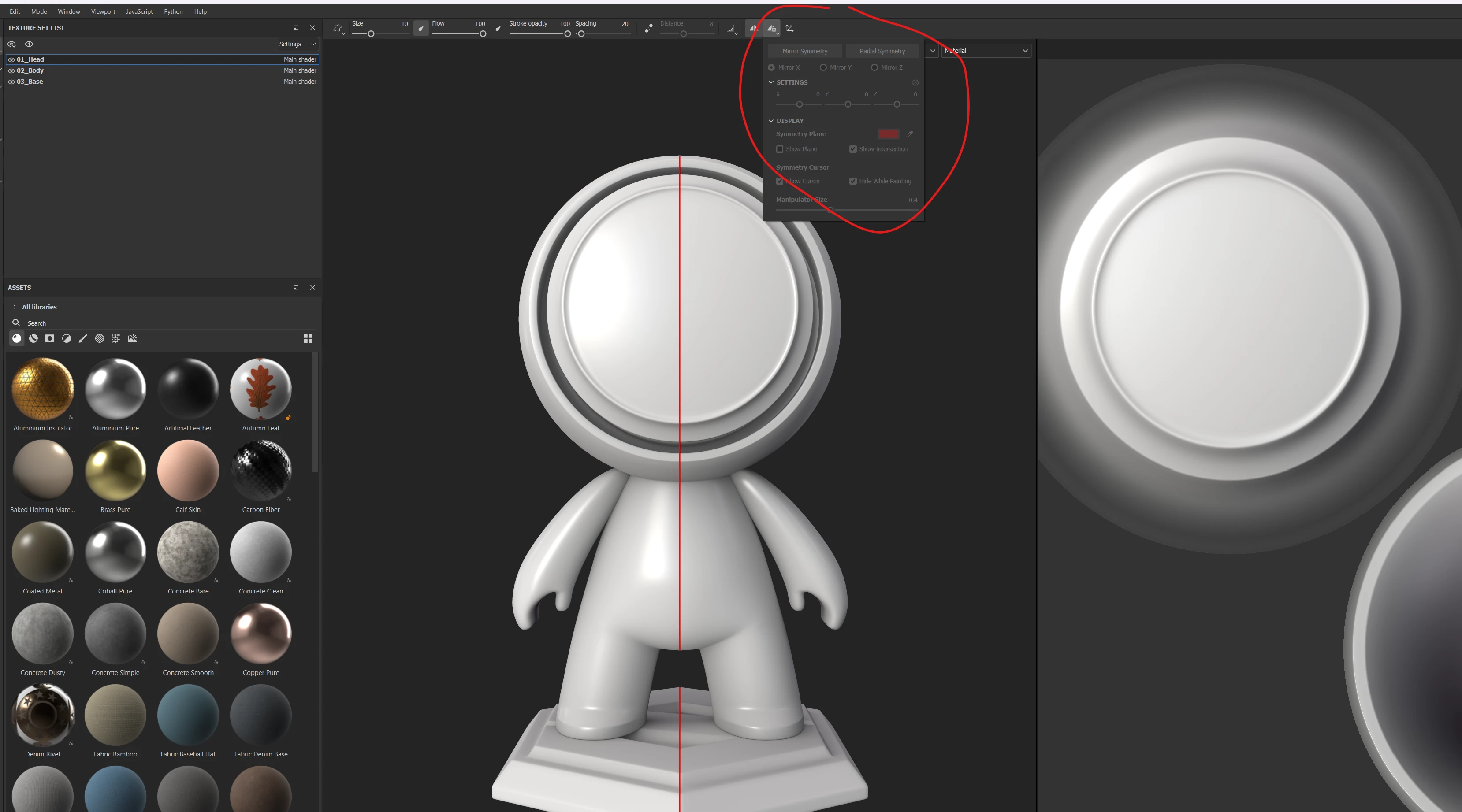Select the Mirror Y radio button

(823, 67)
